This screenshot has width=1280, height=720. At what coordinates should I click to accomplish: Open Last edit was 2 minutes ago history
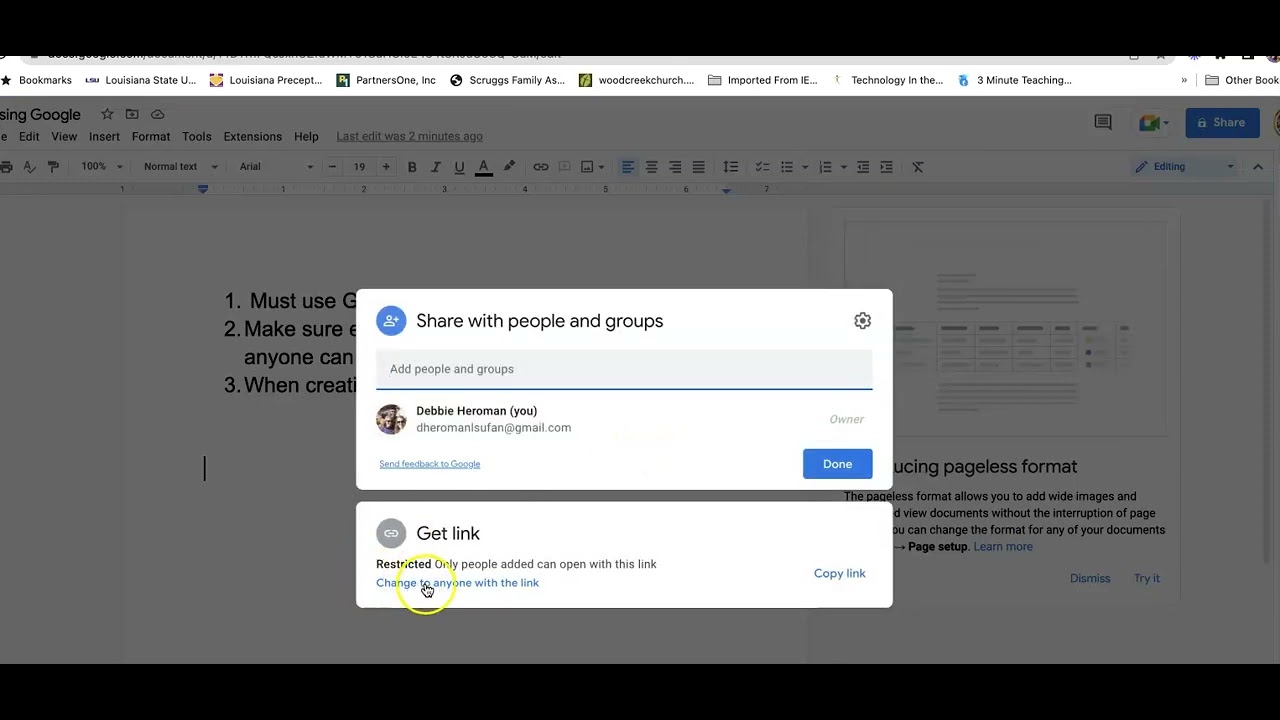[x=409, y=137]
